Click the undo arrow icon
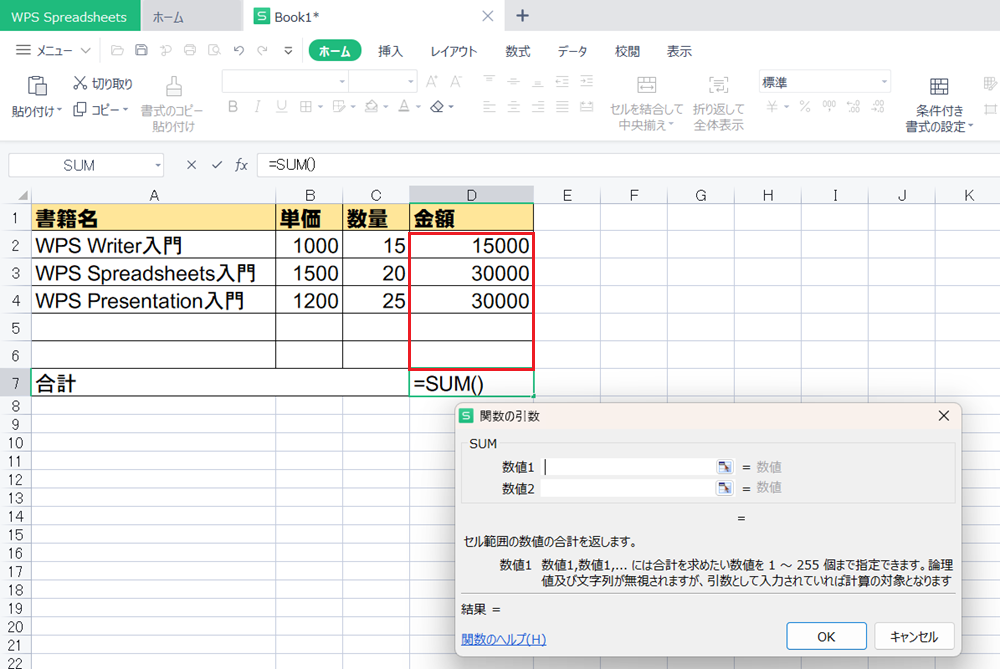The width and height of the screenshot is (1000, 669). click(x=239, y=50)
